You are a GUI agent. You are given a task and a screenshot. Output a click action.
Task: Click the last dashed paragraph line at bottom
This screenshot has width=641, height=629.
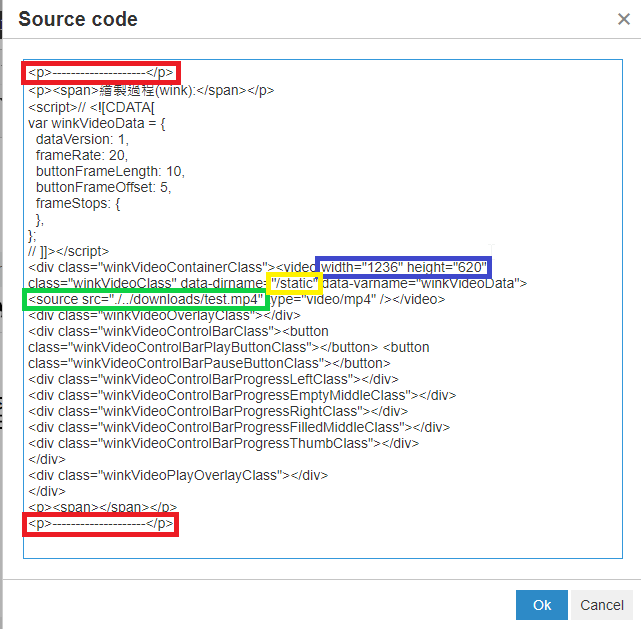101,524
